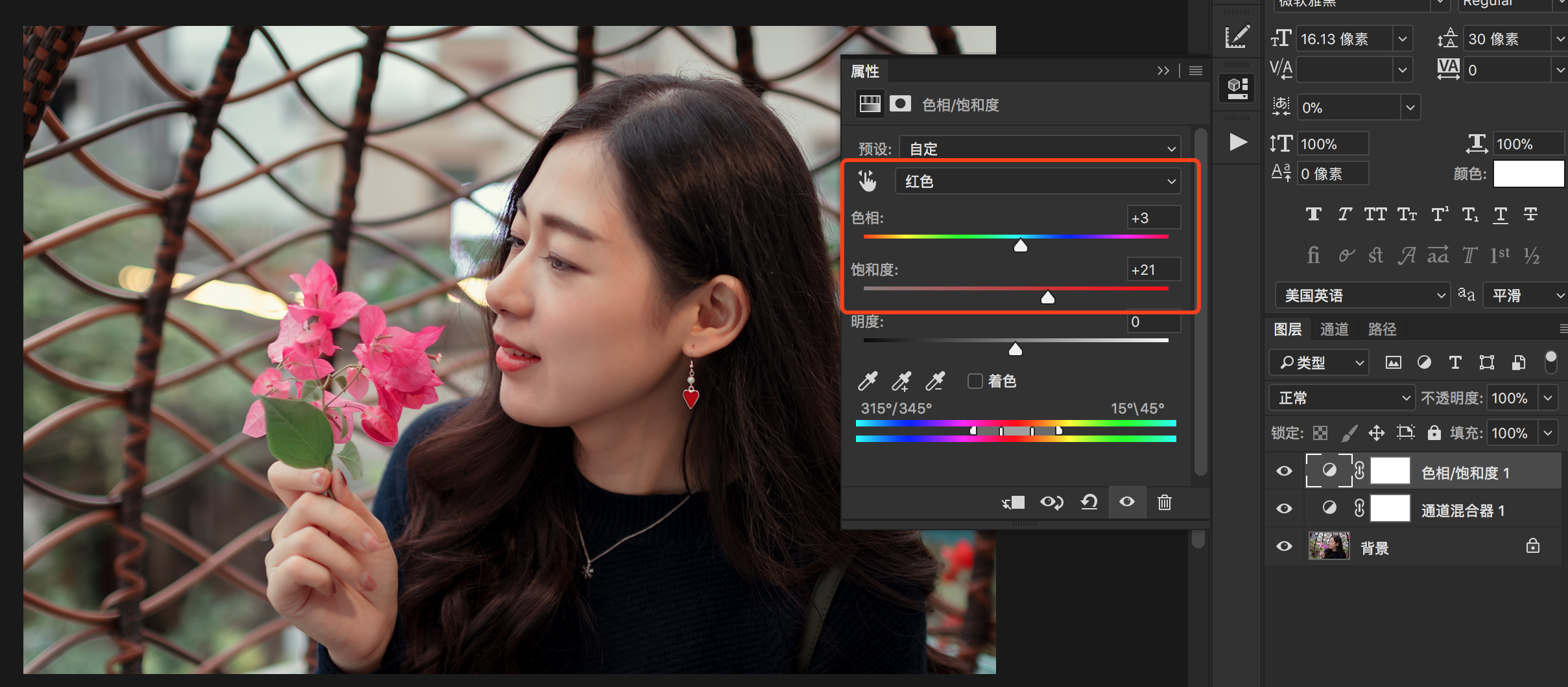1568x687 pixels.
Task: Open the 3D panel icon
Action: (1237, 87)
